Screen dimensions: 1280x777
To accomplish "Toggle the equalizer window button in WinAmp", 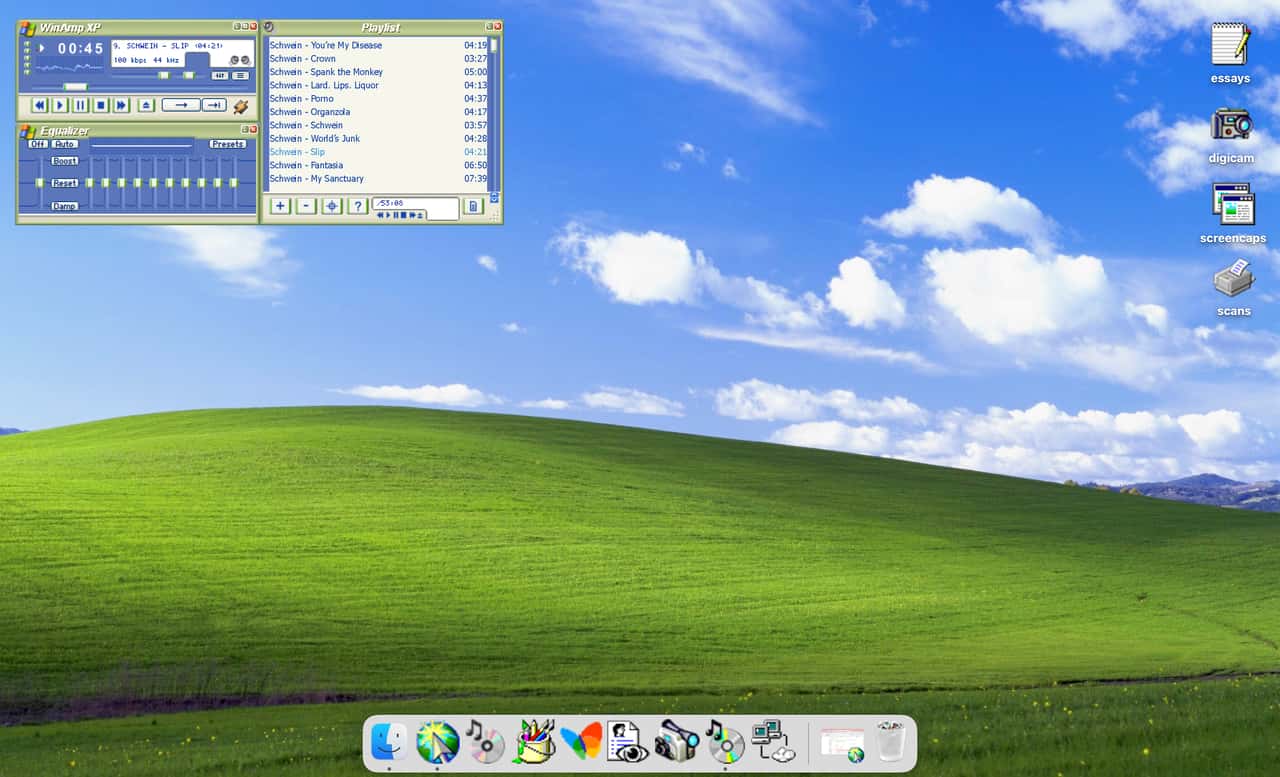I will [220, 76].
